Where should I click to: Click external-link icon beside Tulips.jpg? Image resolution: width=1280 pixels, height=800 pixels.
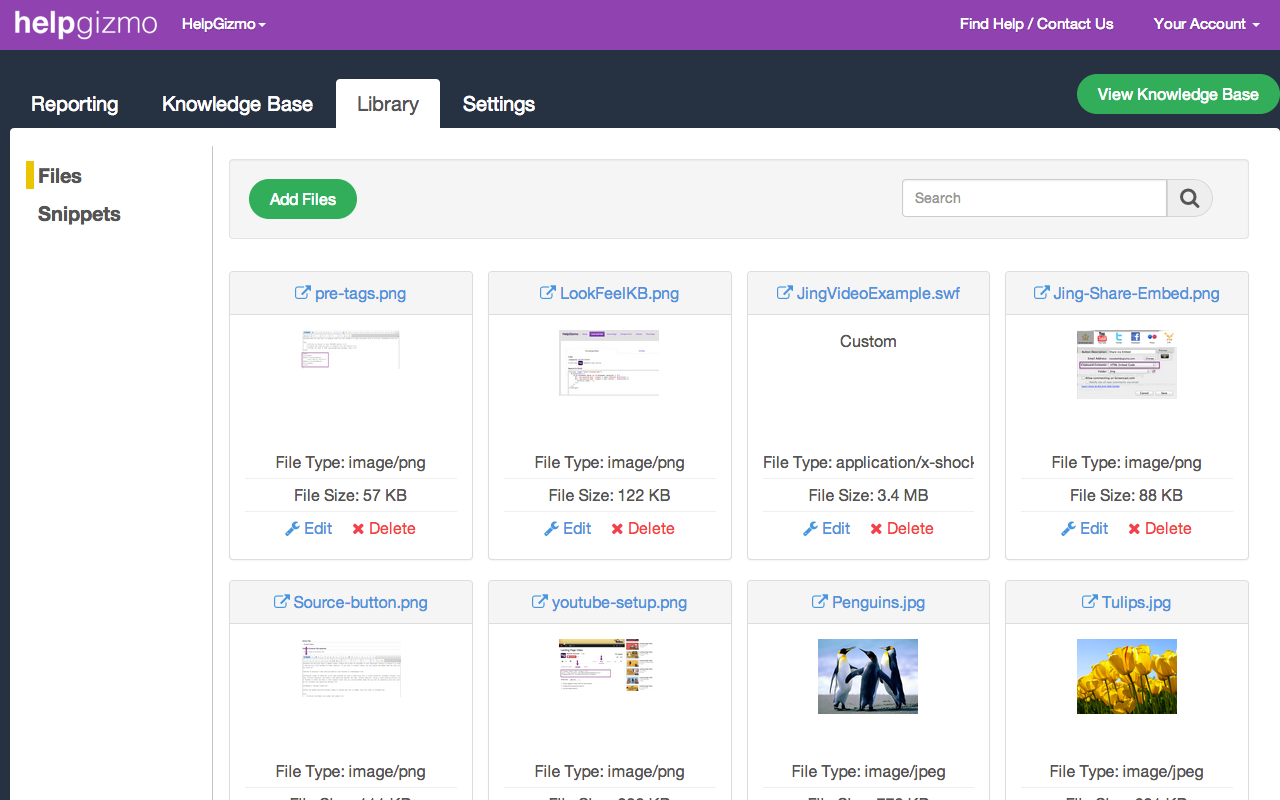tap(1090, 602)
